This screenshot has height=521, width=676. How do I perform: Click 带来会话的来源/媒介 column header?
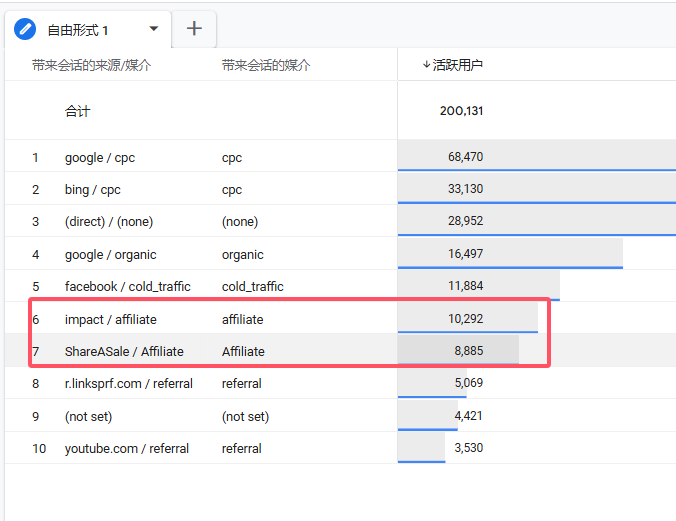(x=91, y=65)
